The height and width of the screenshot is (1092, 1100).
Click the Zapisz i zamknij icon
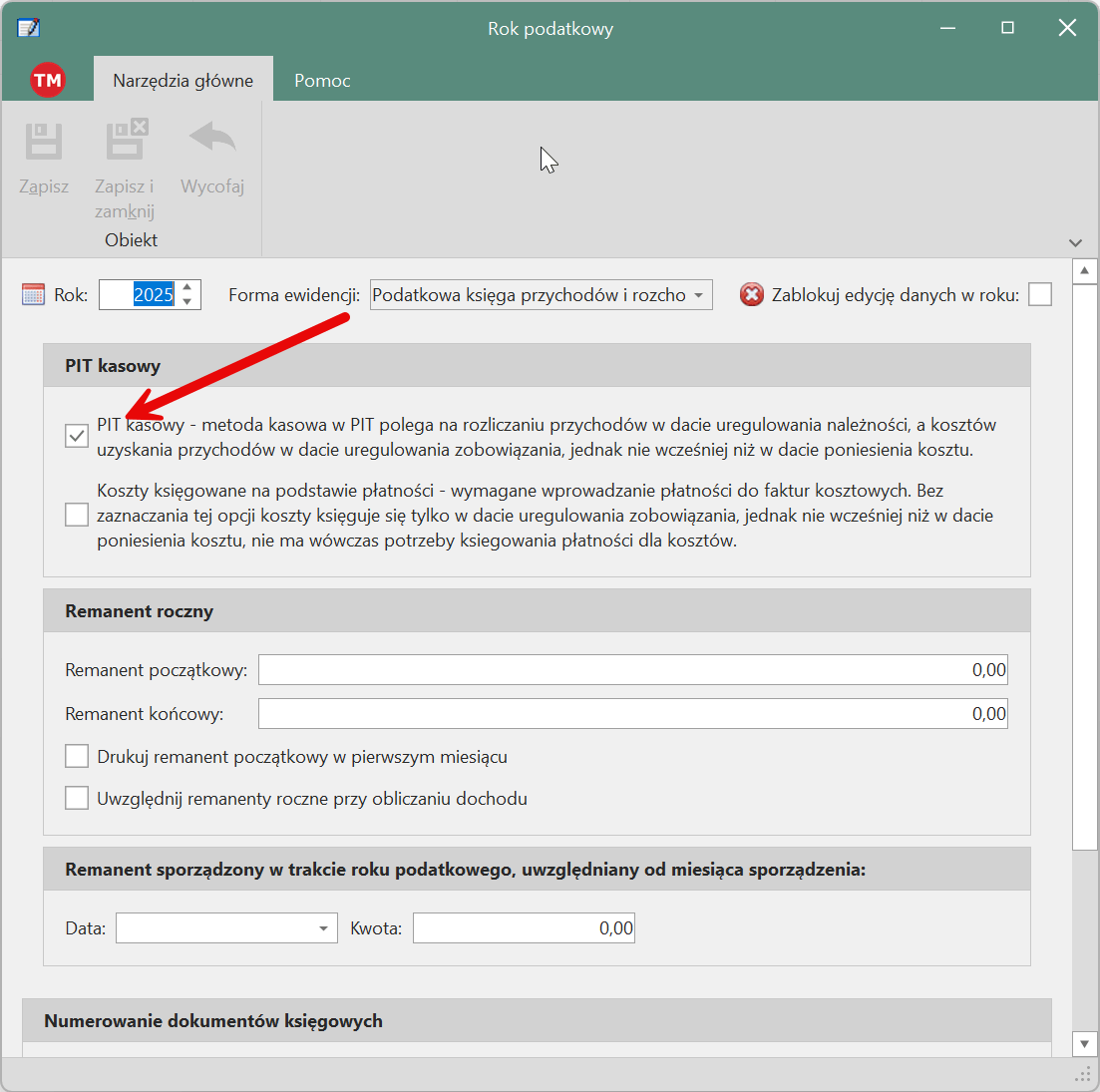click(x=126, y=142)
